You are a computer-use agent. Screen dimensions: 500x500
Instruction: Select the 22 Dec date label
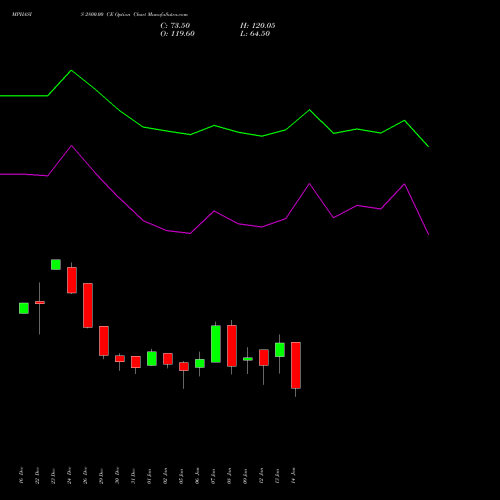[37, 476]
